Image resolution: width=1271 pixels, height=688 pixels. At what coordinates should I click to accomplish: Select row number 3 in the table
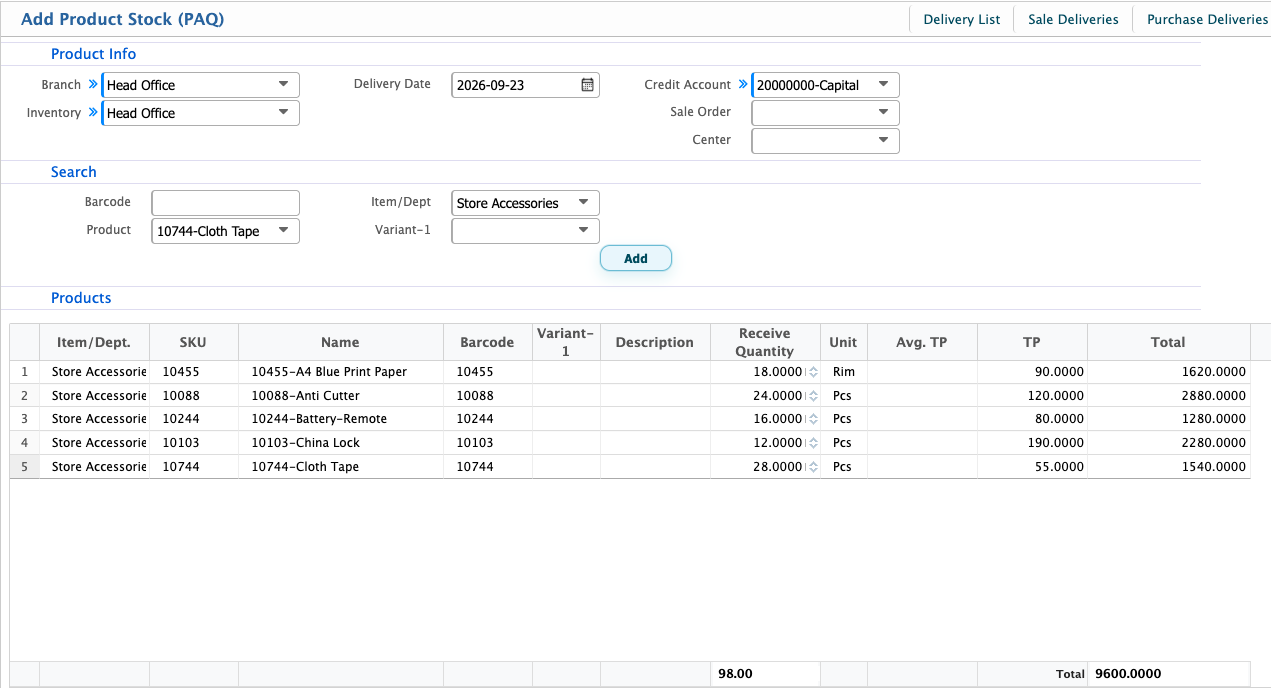click(25, 419)
